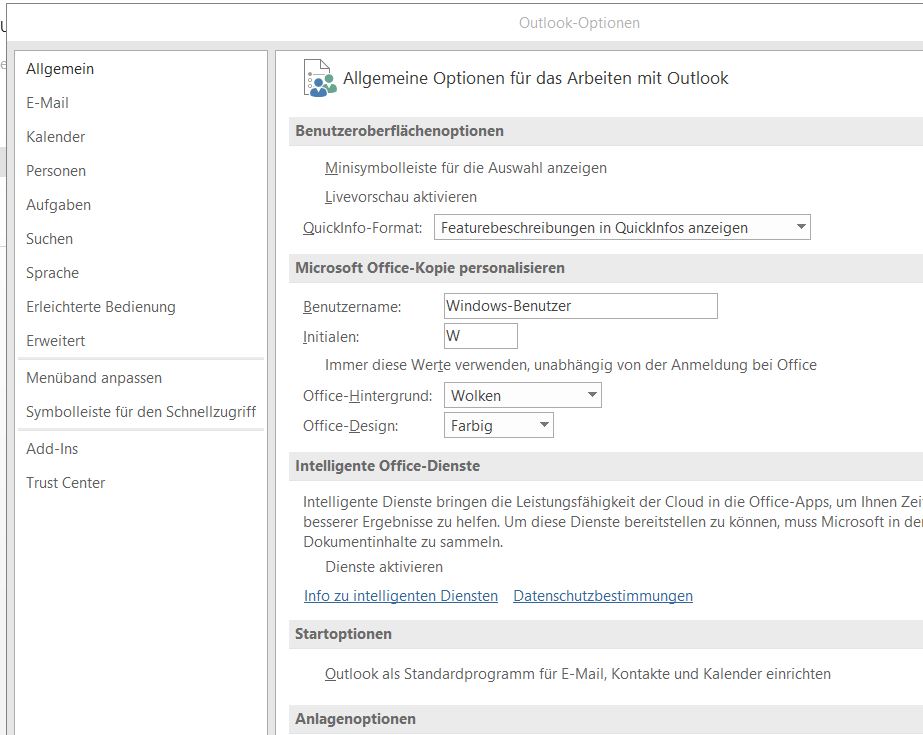Open the Office-Design dropdown showing Farbig

point(499,425)
